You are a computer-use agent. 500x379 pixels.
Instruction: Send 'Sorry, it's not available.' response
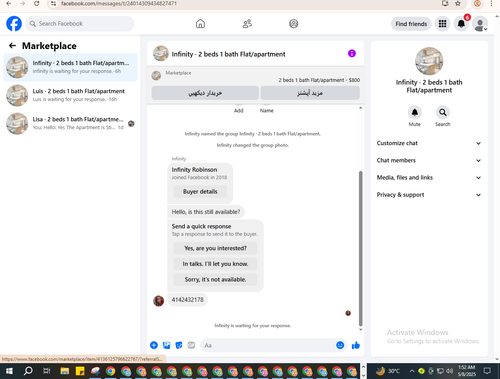215,279
